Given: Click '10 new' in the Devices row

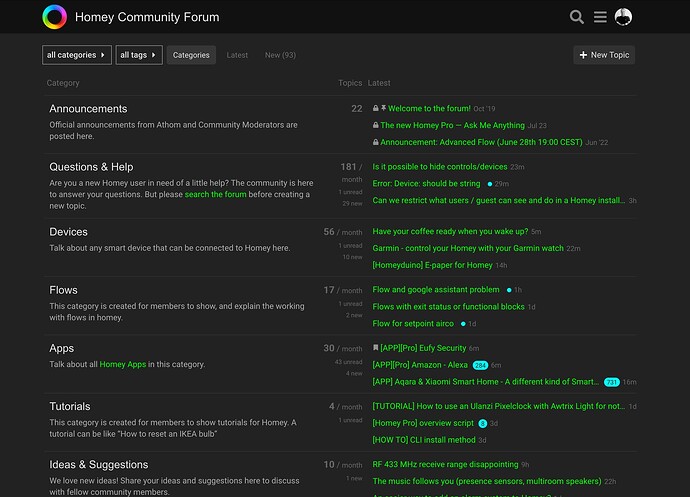Looking at the screenshot, I should (x=352, y=257).
